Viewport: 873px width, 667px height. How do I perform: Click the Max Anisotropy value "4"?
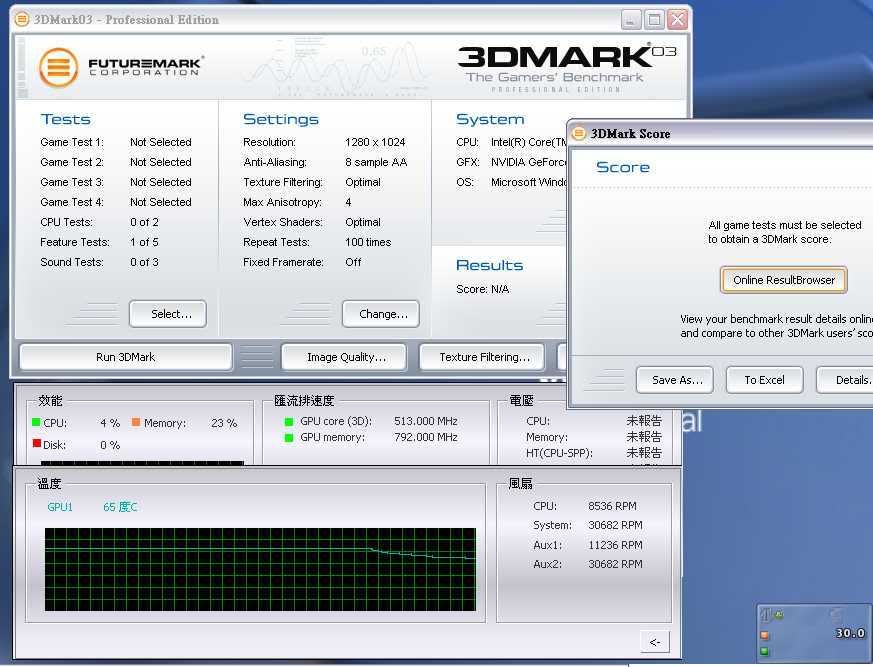pos(348,202)
